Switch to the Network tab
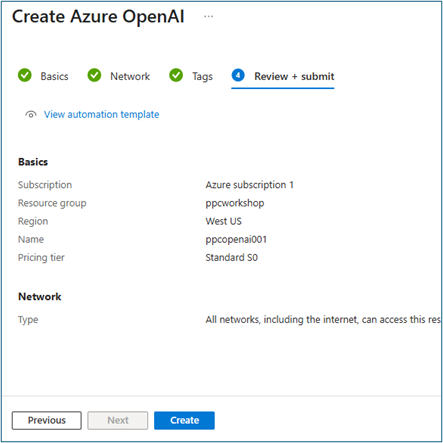Viewport: 443px width, 443px height. pyautogui.click(x=130, y=76)
